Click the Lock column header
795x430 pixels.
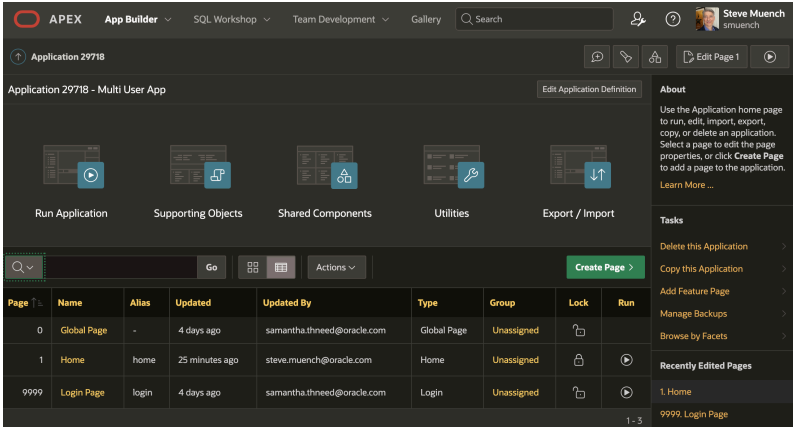[x=579, y=303]
